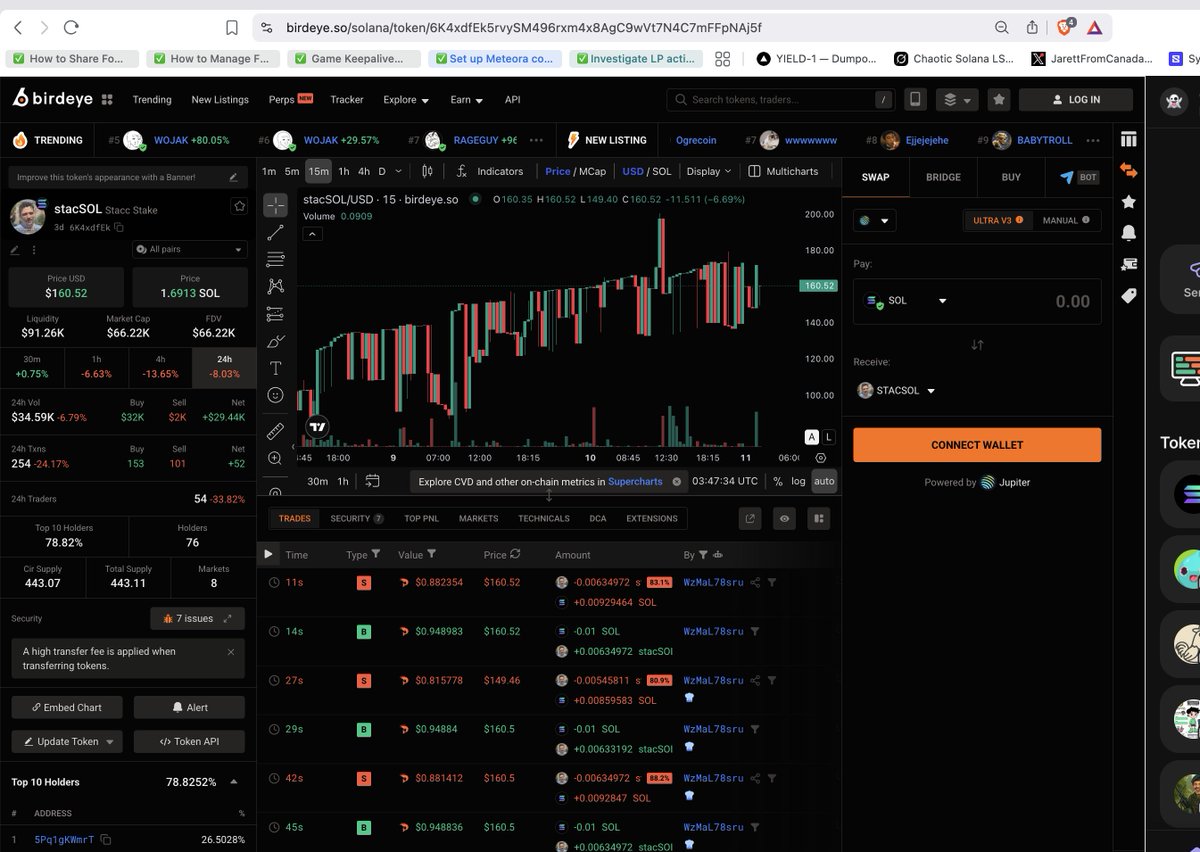The width and height of the screenshot is (1200, 852).
Task: Click the swap direction arrows between Pay and Receive
Action: click(x=977, y=344)
